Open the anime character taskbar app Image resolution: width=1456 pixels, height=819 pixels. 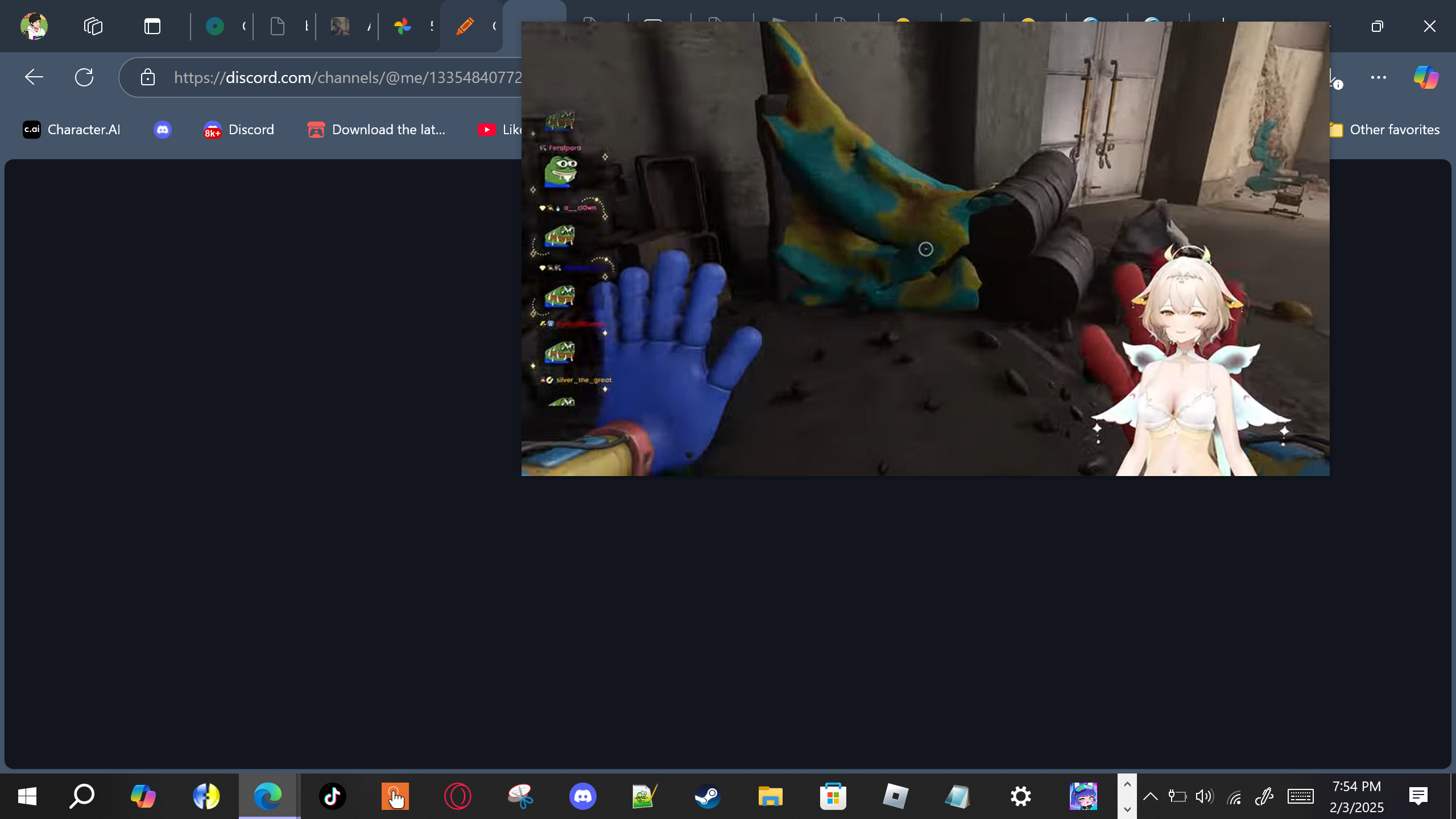[1083, 796]
